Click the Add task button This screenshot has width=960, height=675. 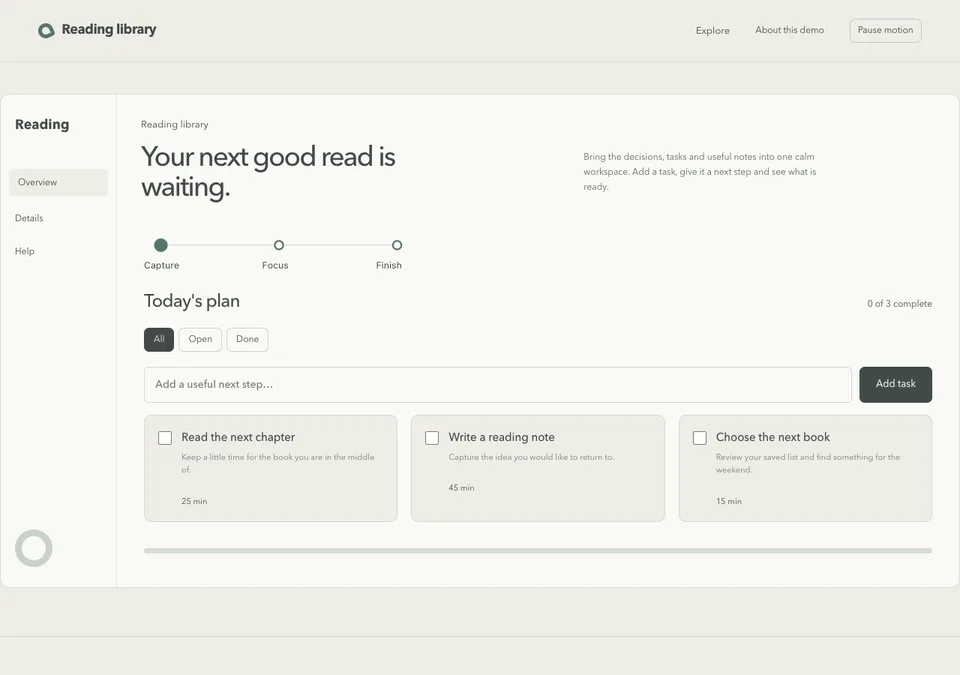[895, 384]
